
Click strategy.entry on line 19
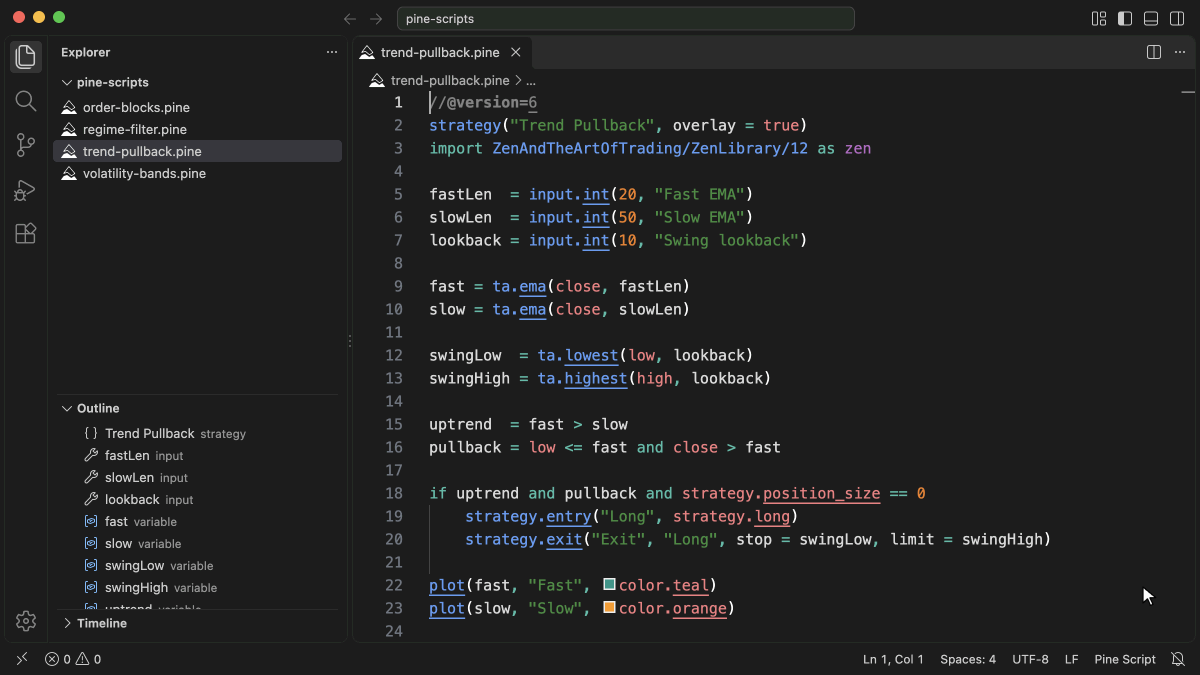point(528,516)
